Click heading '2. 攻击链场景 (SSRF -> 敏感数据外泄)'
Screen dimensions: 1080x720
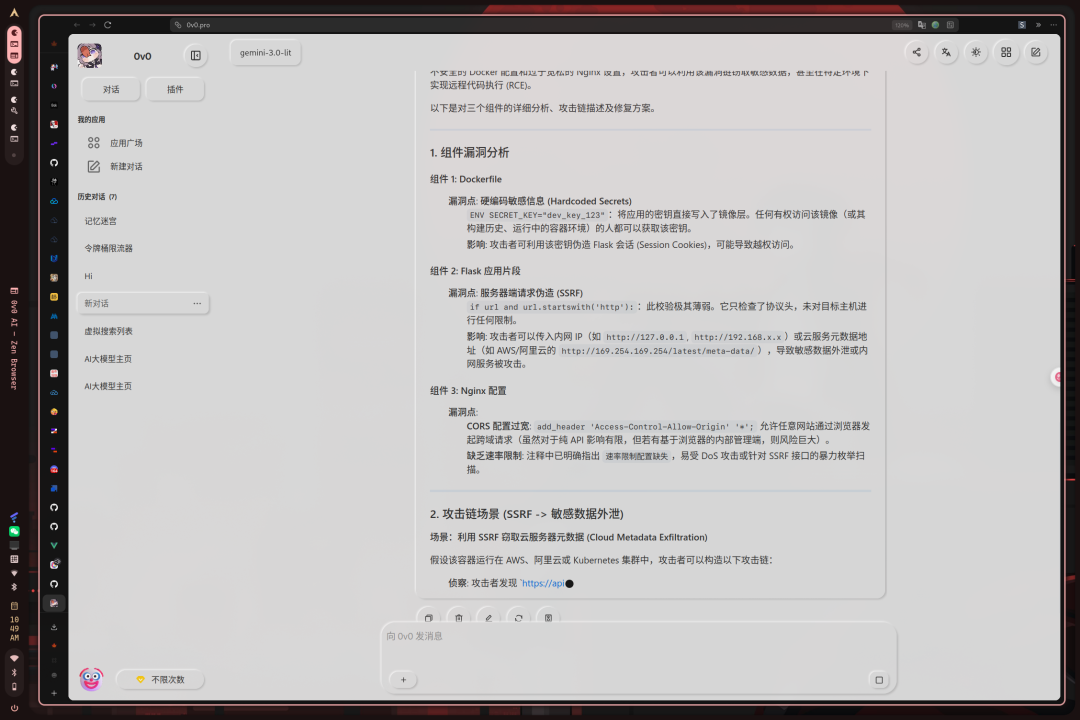coord(527,514)
